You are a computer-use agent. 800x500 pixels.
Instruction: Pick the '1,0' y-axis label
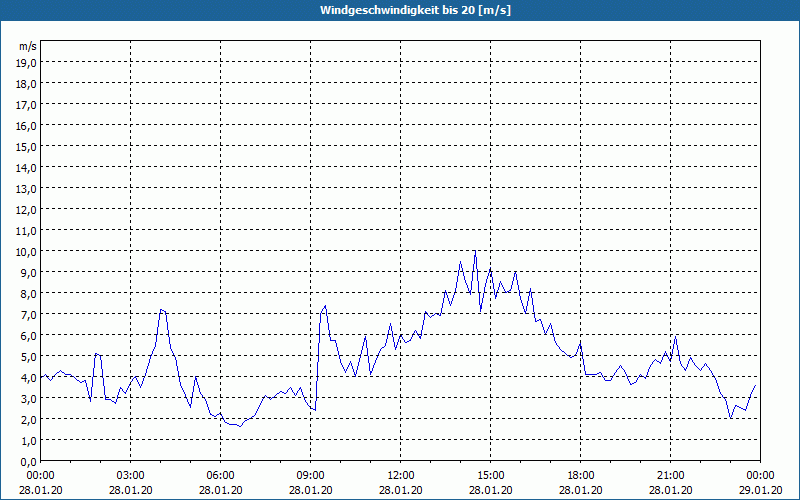point(29,440)
